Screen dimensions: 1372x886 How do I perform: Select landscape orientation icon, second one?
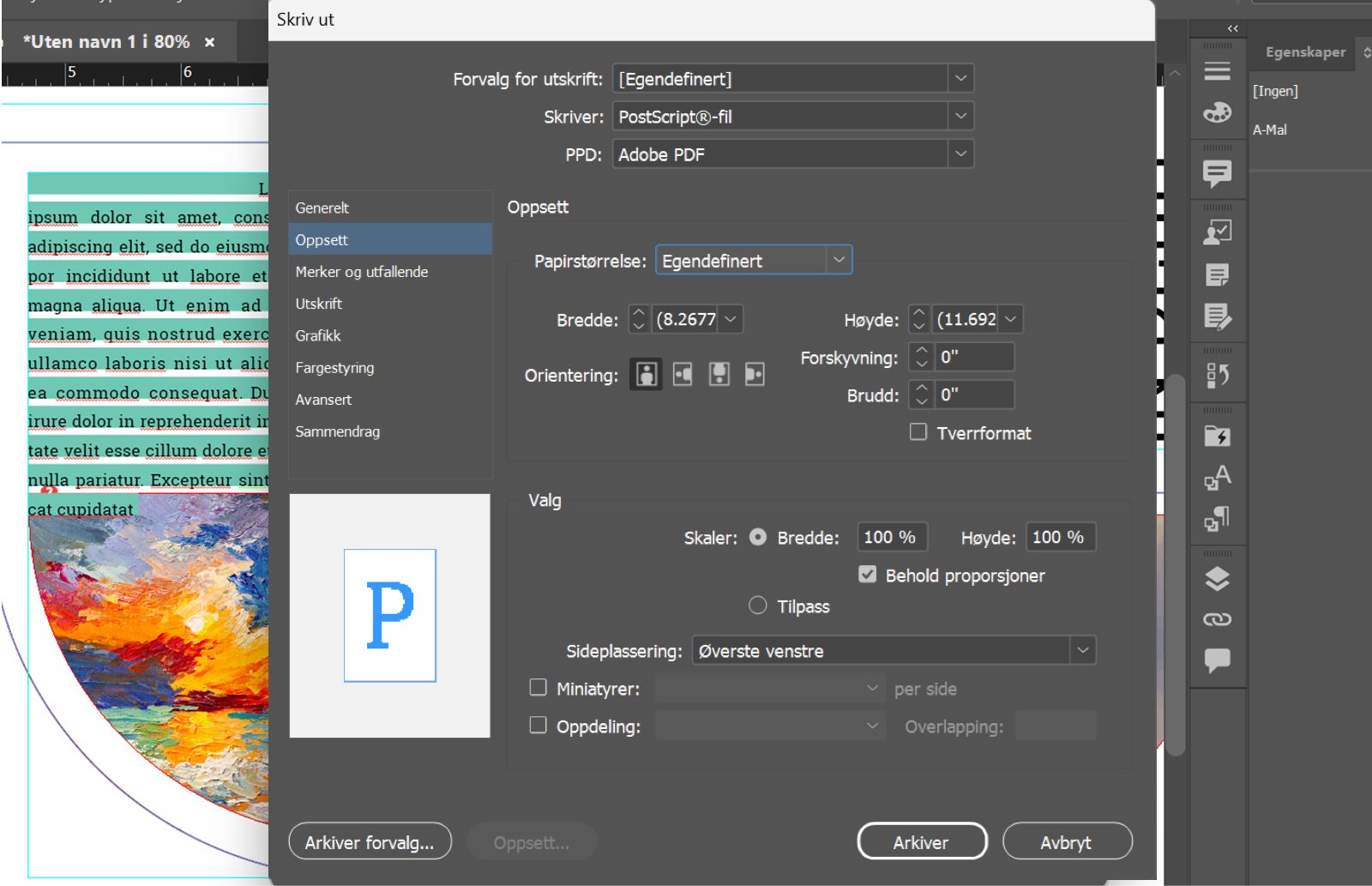683,374
